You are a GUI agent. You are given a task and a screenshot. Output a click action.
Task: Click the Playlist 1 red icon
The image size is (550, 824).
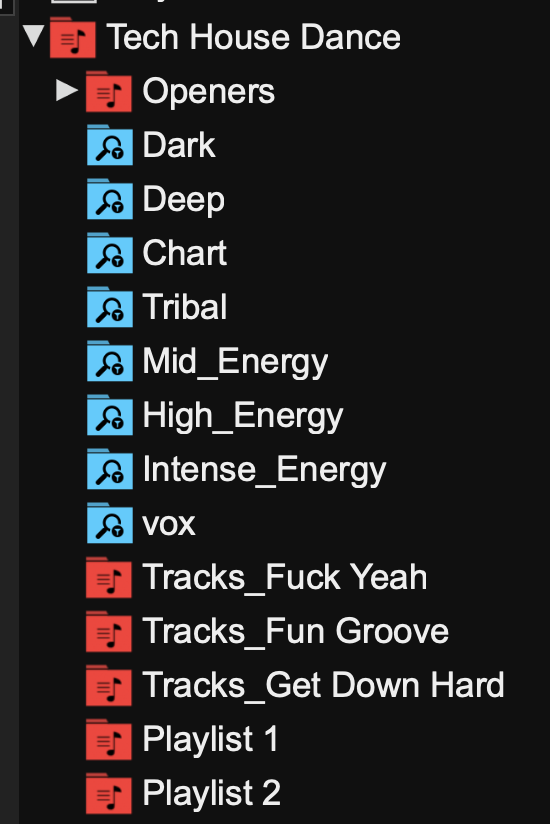tap(109, 740)
